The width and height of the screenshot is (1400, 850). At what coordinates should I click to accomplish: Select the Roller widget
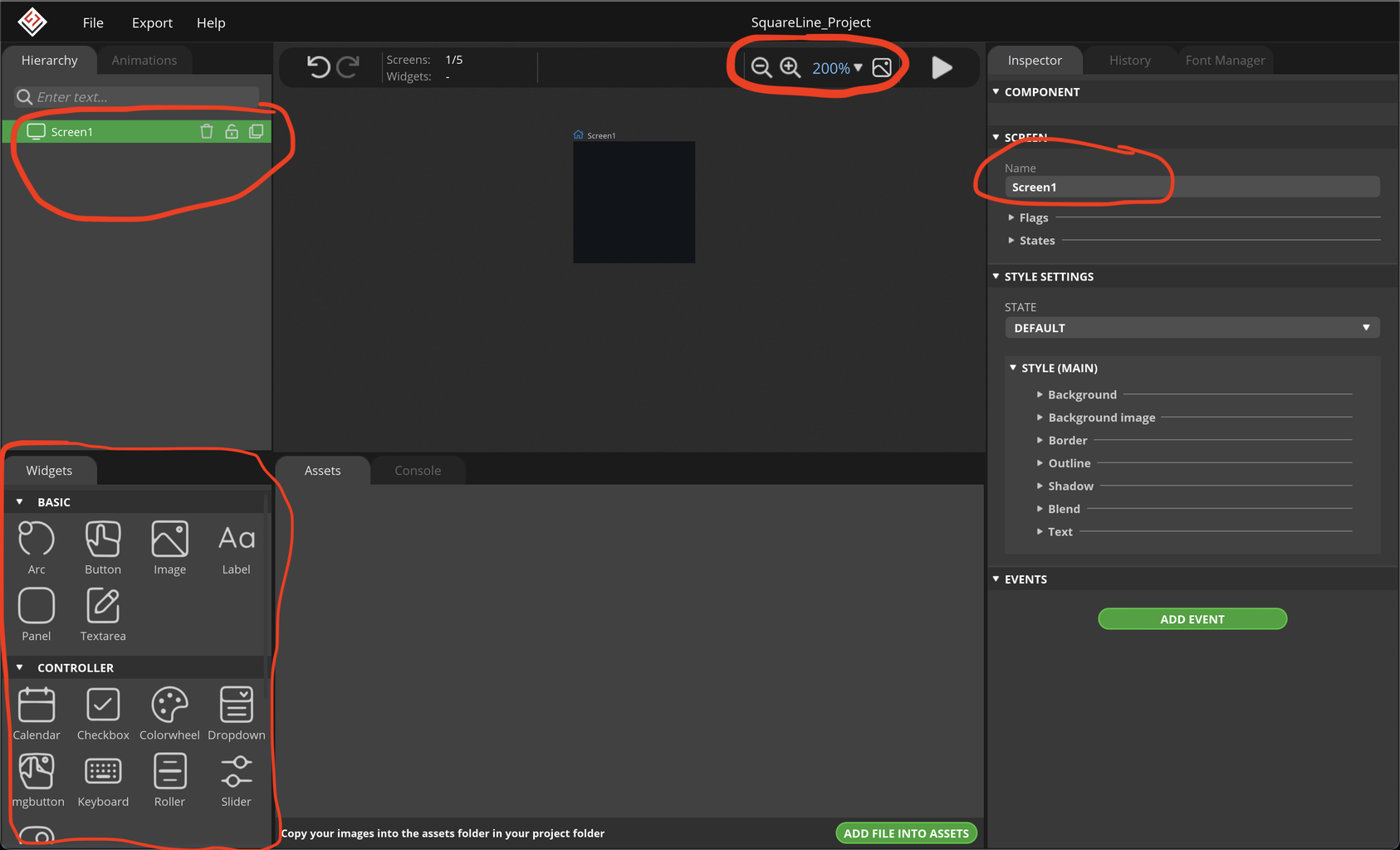pyautogui.click(x=169, y=779)
